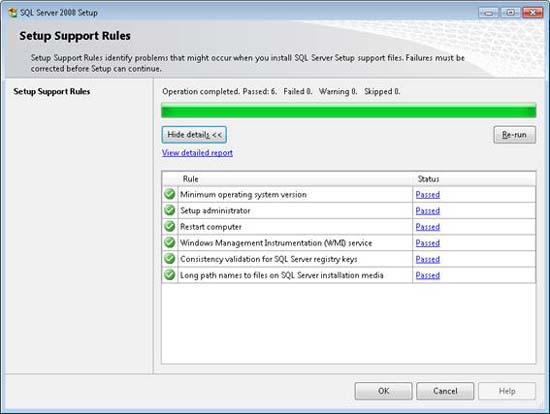
Task: Collapse details with Hide details button
Action: [194, 135]
